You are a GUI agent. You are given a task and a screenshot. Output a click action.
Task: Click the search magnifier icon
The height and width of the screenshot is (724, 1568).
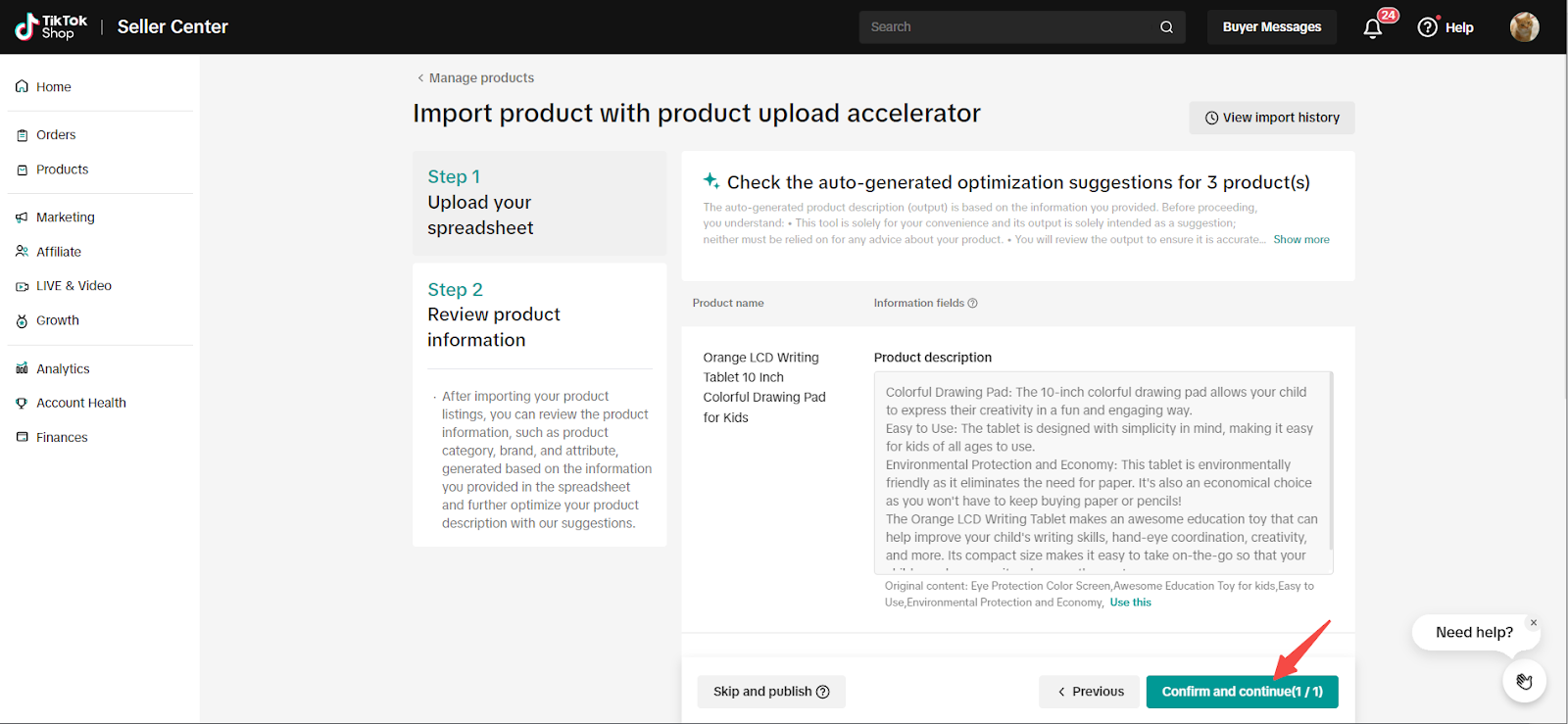click(1166, 27)
